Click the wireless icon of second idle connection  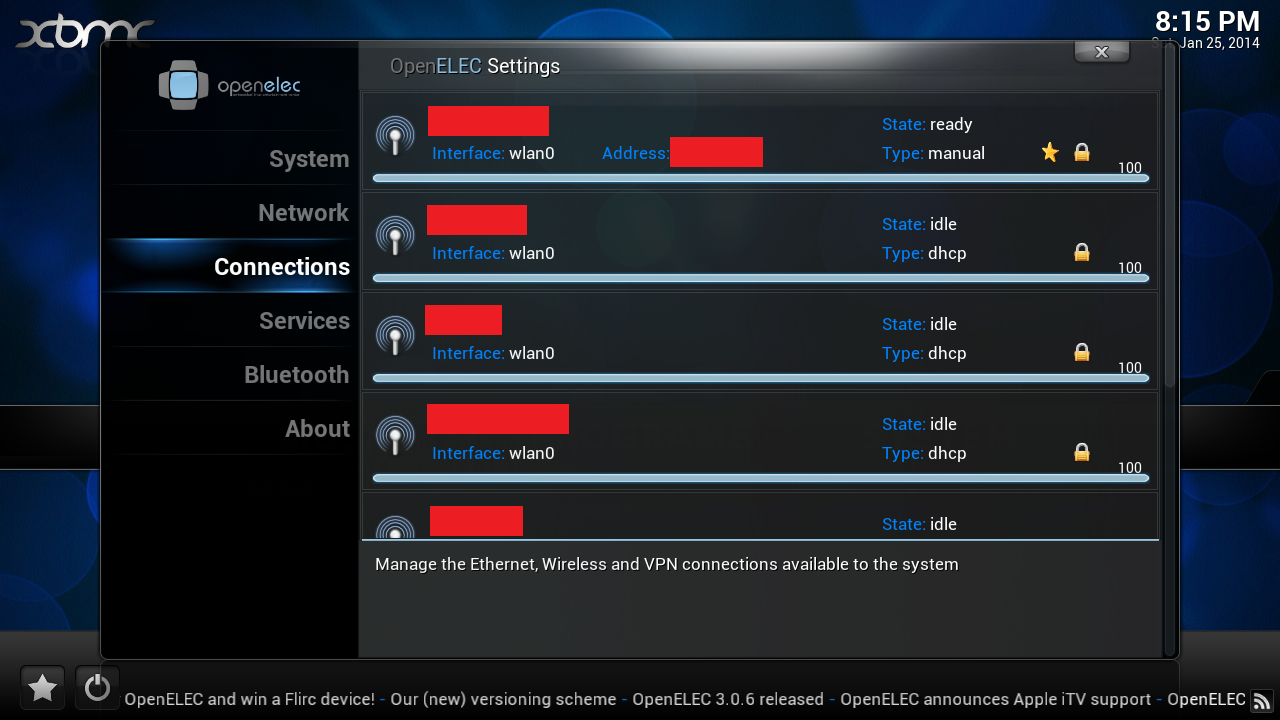coord(395,336)
